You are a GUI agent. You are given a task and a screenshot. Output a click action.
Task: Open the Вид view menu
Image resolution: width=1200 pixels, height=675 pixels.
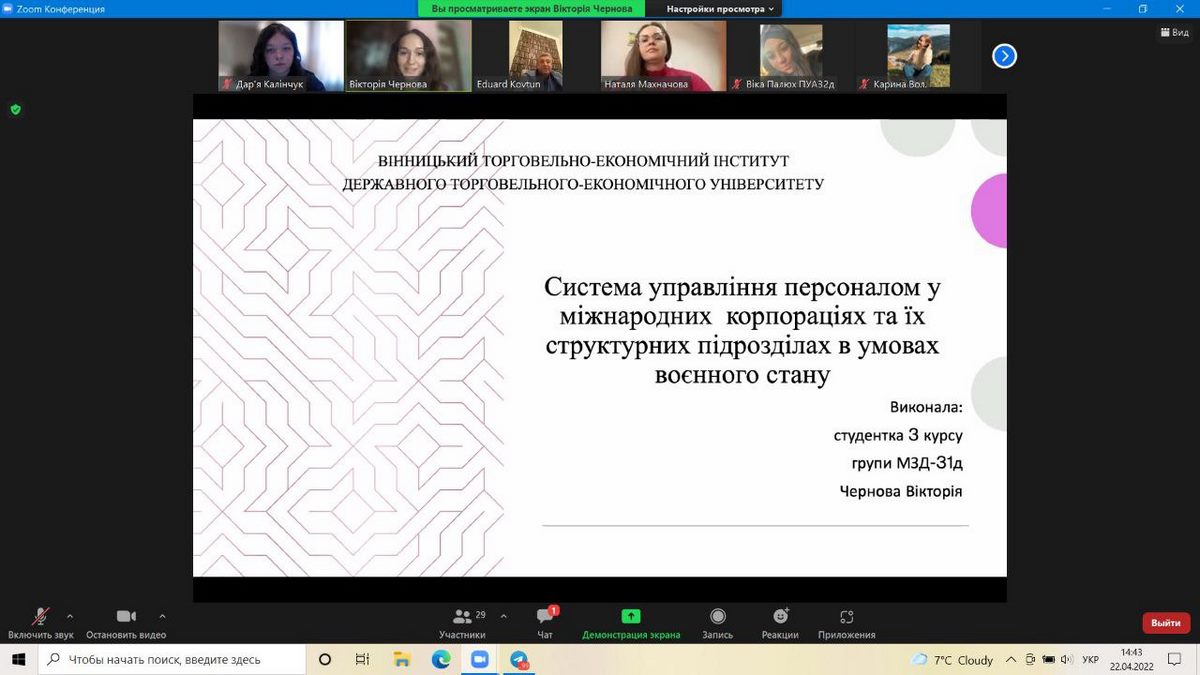coord(1174,32)
